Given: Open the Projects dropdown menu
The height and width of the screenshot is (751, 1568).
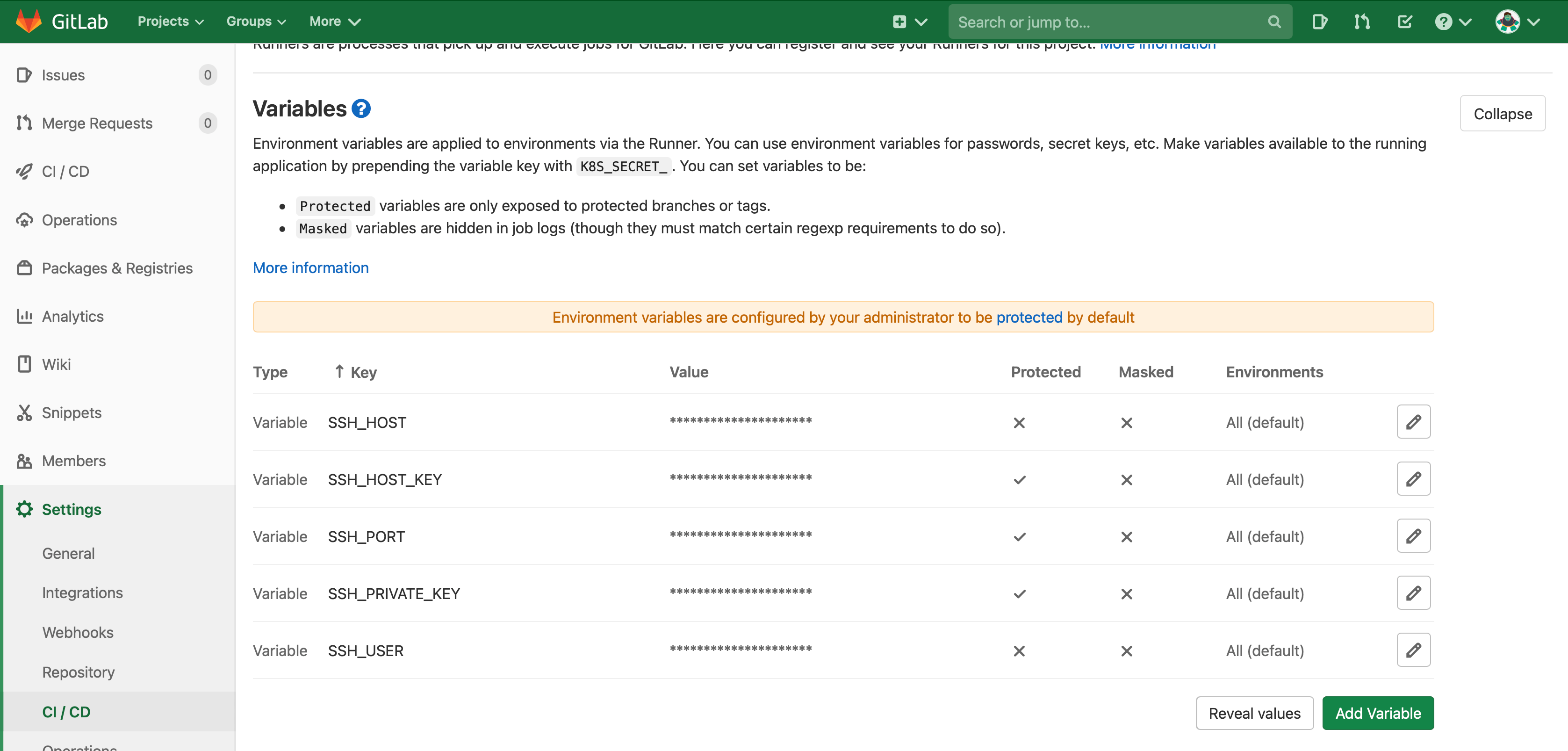Looking at the screenshot, I should tap(171, 22).
